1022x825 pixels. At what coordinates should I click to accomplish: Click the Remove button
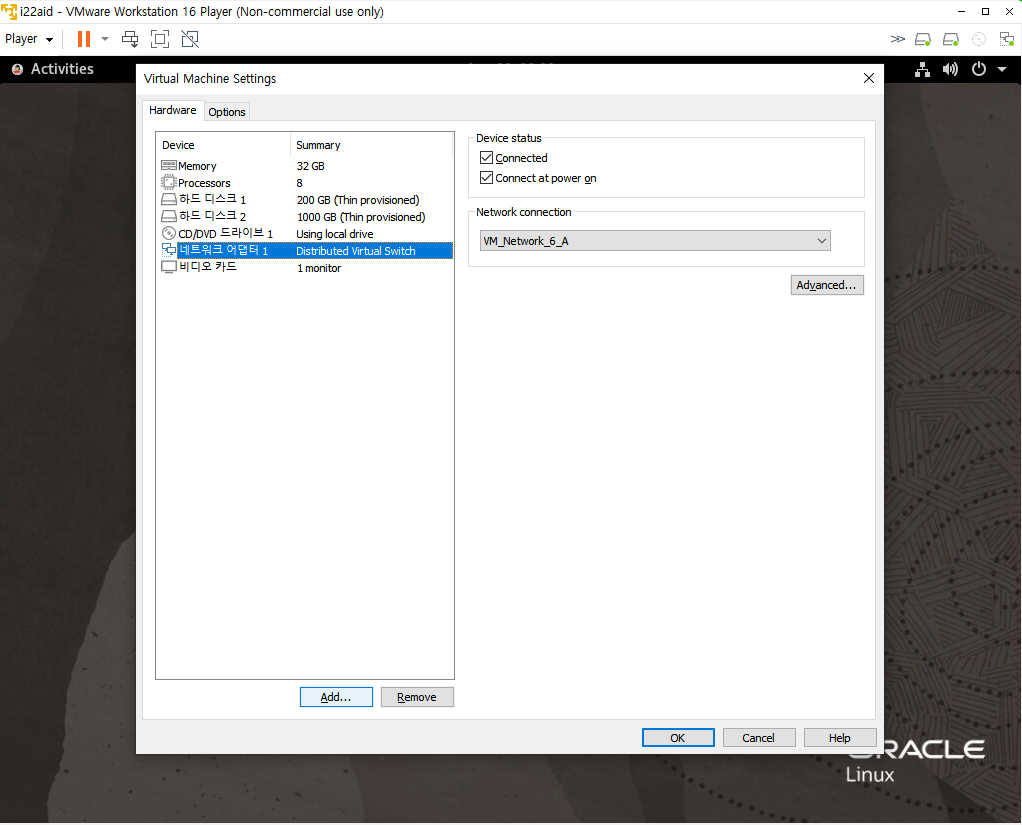tap(417, 697)
